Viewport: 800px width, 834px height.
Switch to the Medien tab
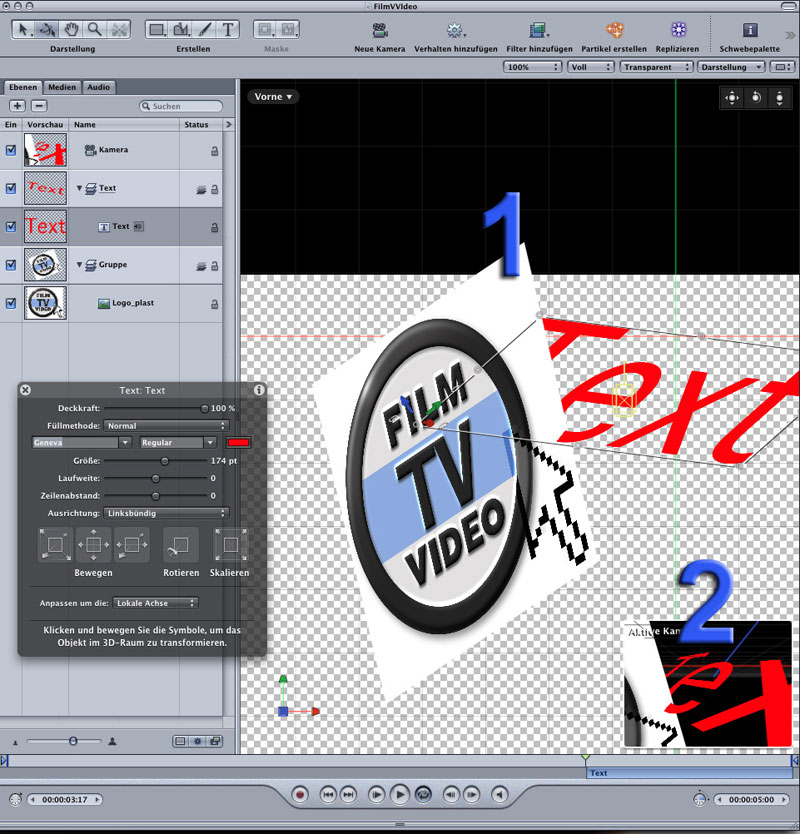(x=61, y=87)
